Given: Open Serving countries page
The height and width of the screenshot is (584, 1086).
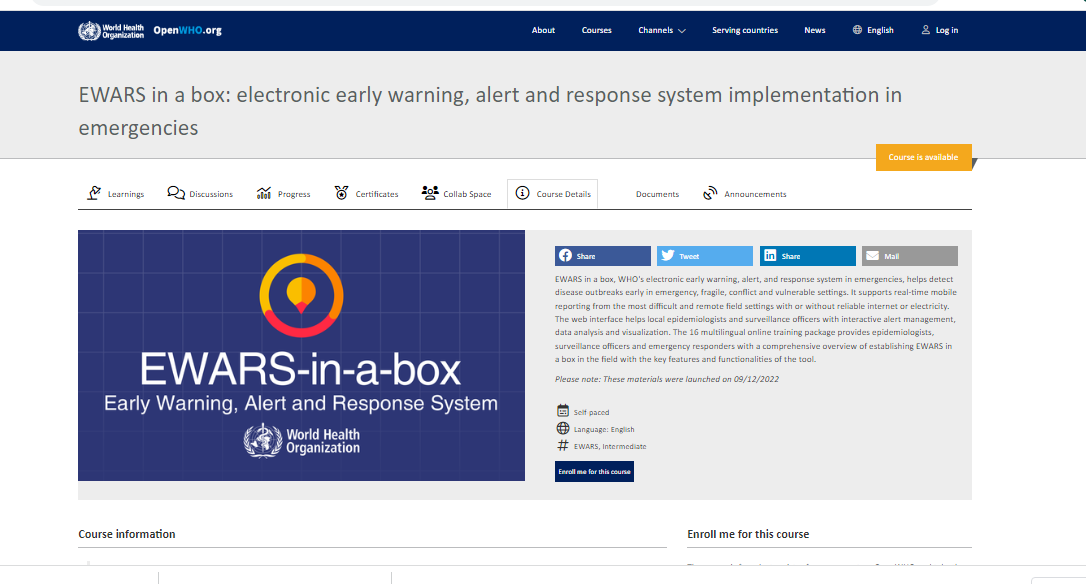Looking at the screenshot, I should click(x=745, y=30).
